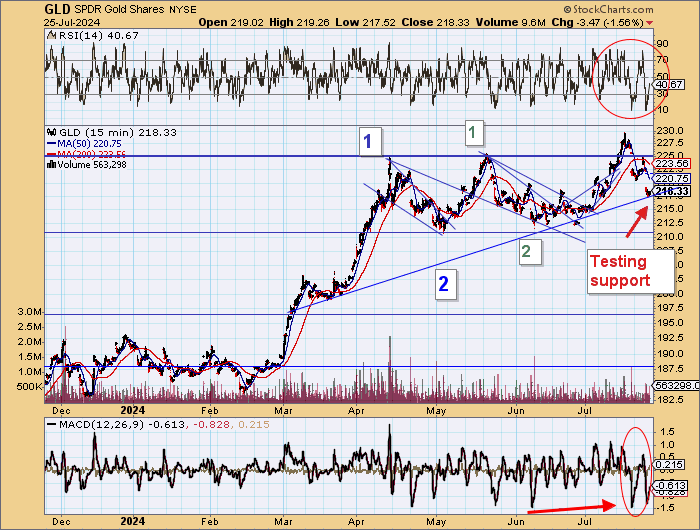This screenshot has width=700, height=530.
Task: Click the High 219.26 value
Action: (x=300, y=22)
